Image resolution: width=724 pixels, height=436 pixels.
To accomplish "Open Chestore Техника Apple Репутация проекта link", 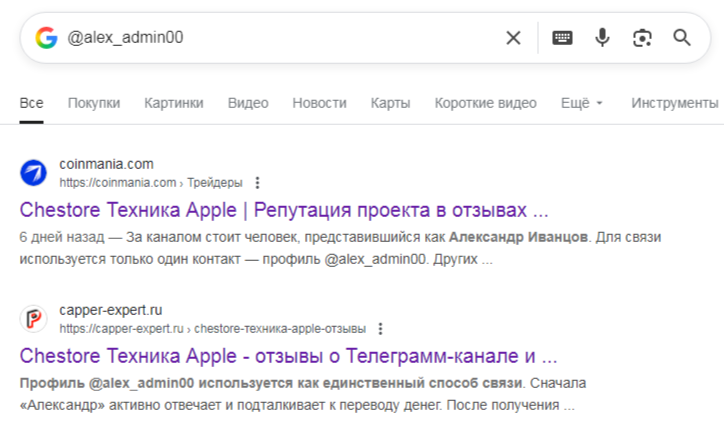I will tap(284, 211).
